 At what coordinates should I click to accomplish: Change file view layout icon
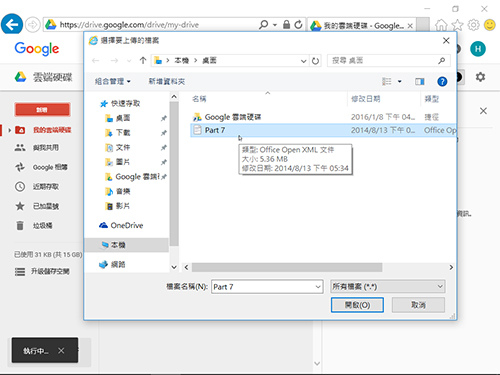387,81
